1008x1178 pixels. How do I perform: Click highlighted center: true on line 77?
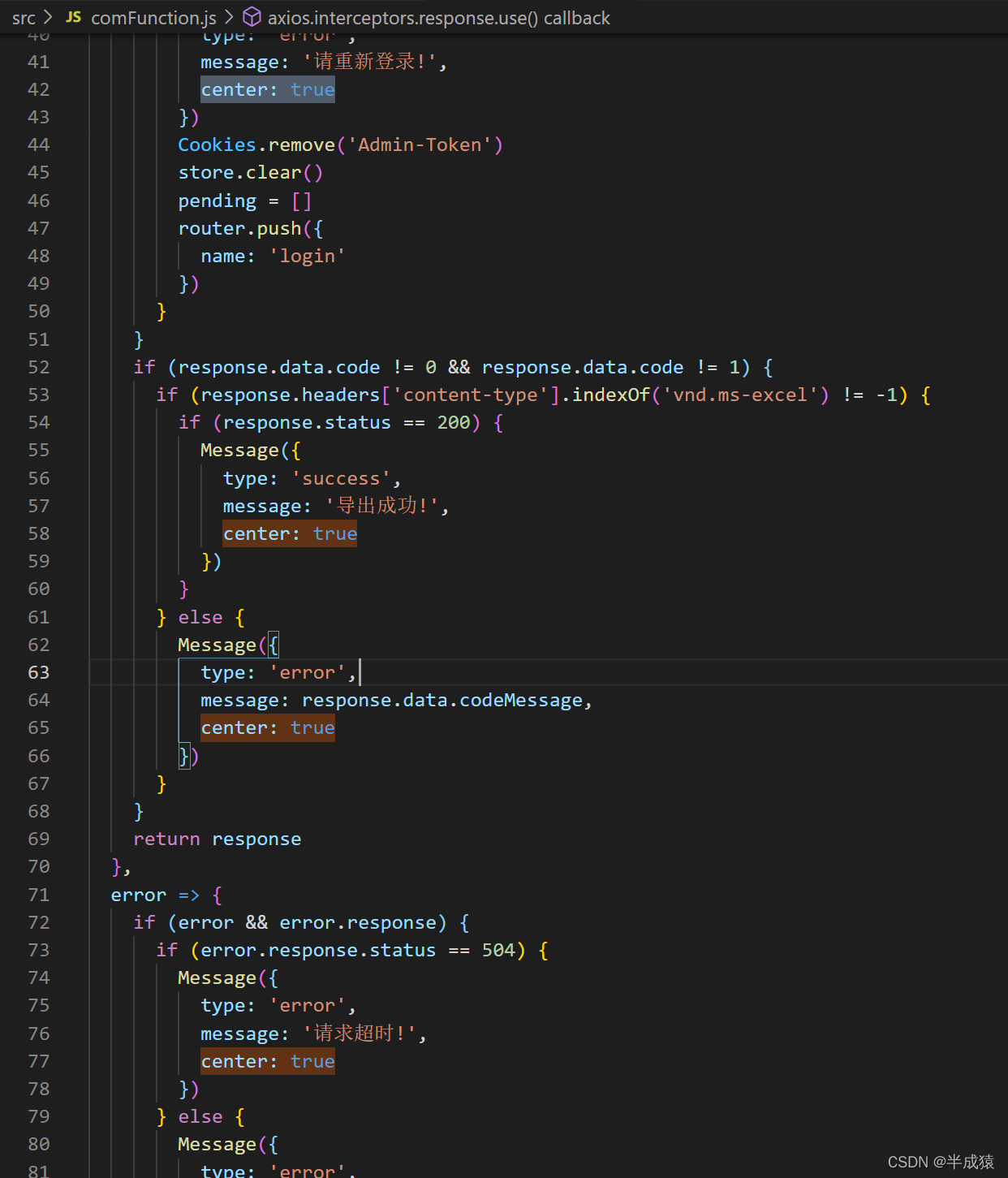coord(268,1061)
